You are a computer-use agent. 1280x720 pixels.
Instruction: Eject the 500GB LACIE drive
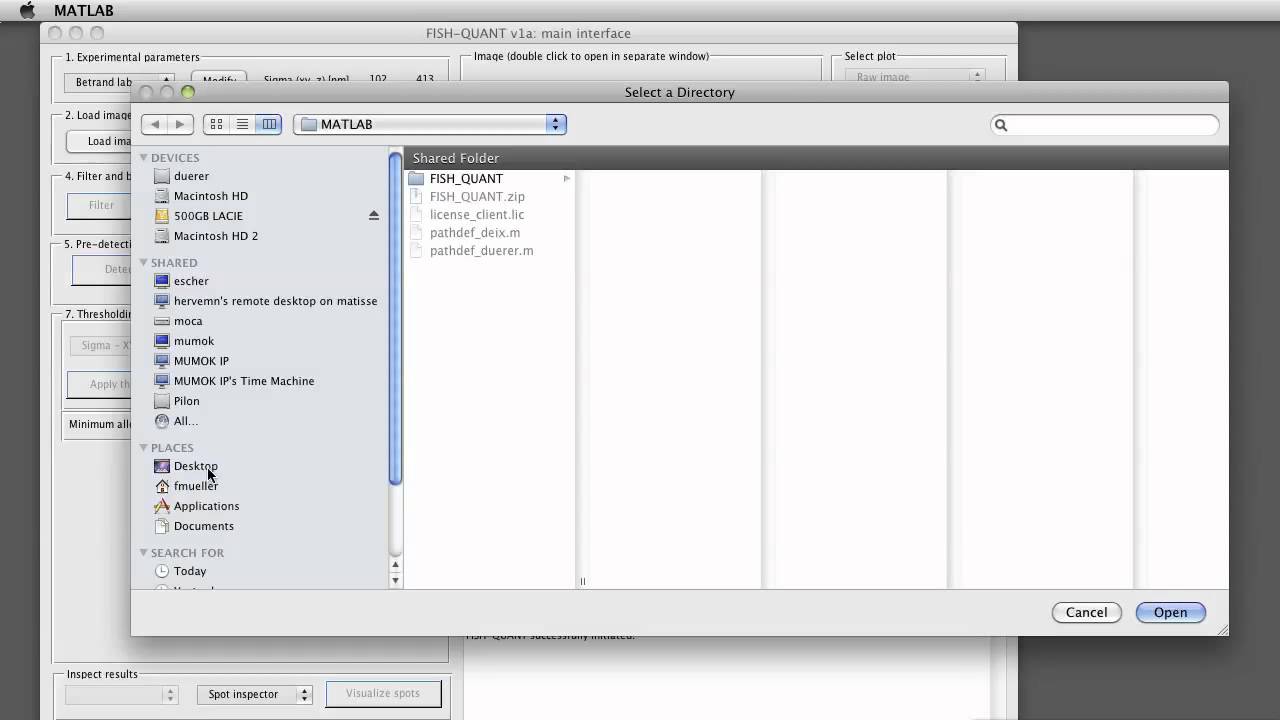(x=374, y=216)
